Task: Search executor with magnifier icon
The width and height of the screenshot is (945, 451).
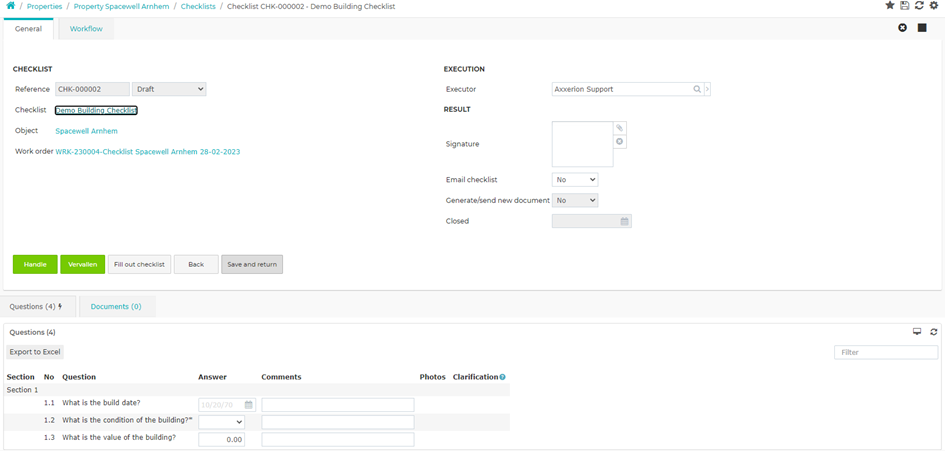Action: 697,89
